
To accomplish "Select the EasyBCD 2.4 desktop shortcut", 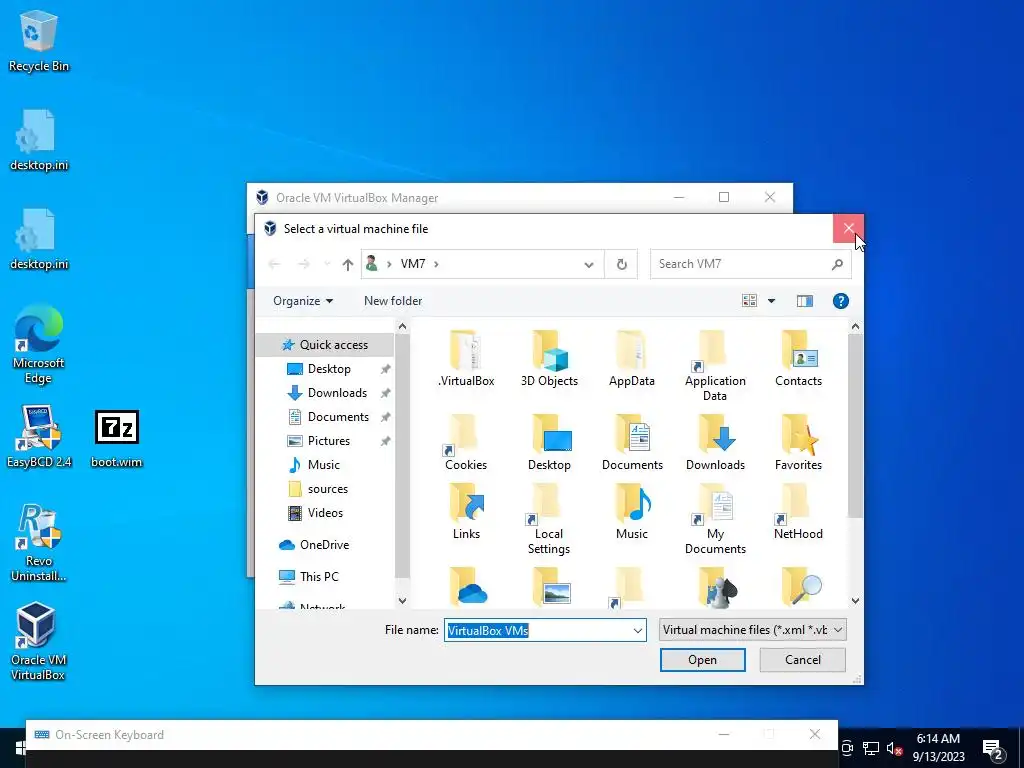I will [39, 436].
